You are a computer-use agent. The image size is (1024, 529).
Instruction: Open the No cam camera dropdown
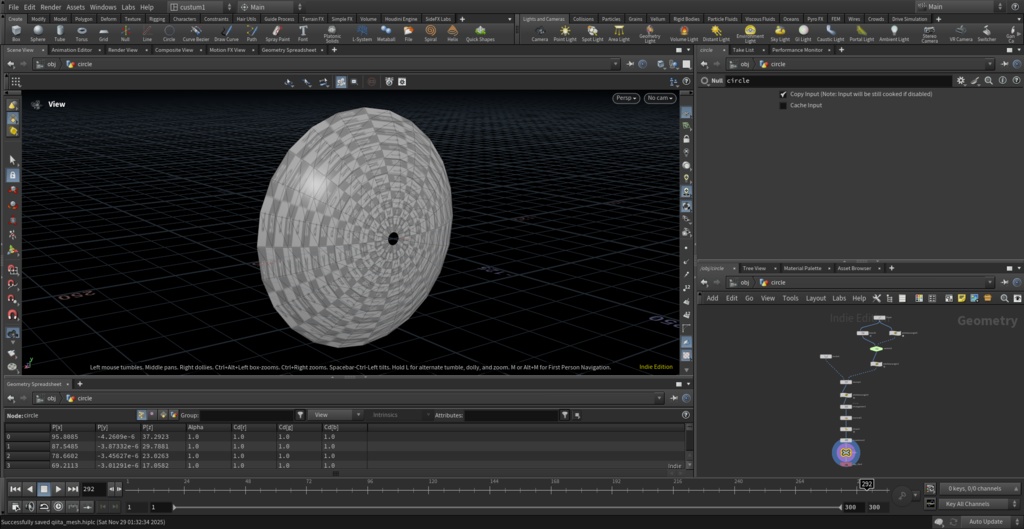click(x=660, y=98)
